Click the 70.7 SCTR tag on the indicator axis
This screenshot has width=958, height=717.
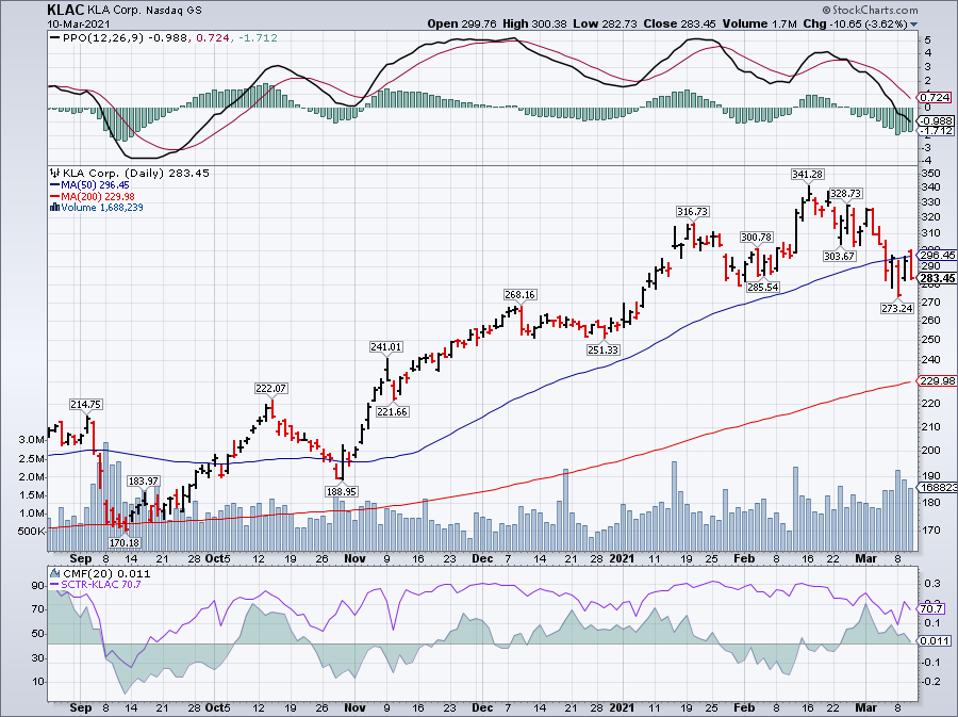tap(931, 610)
